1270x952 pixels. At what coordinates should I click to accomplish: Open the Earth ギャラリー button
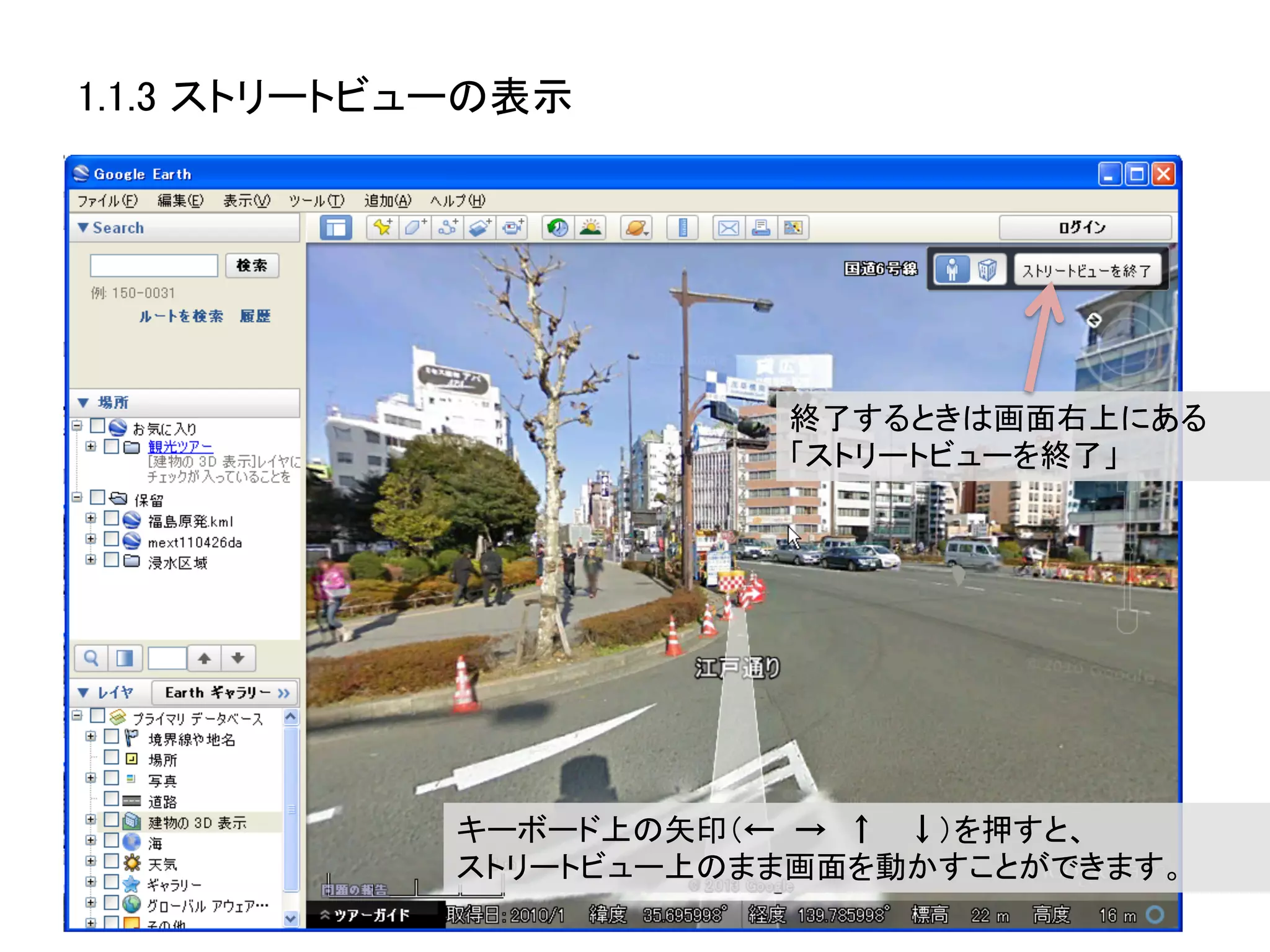tap(224, 692)
